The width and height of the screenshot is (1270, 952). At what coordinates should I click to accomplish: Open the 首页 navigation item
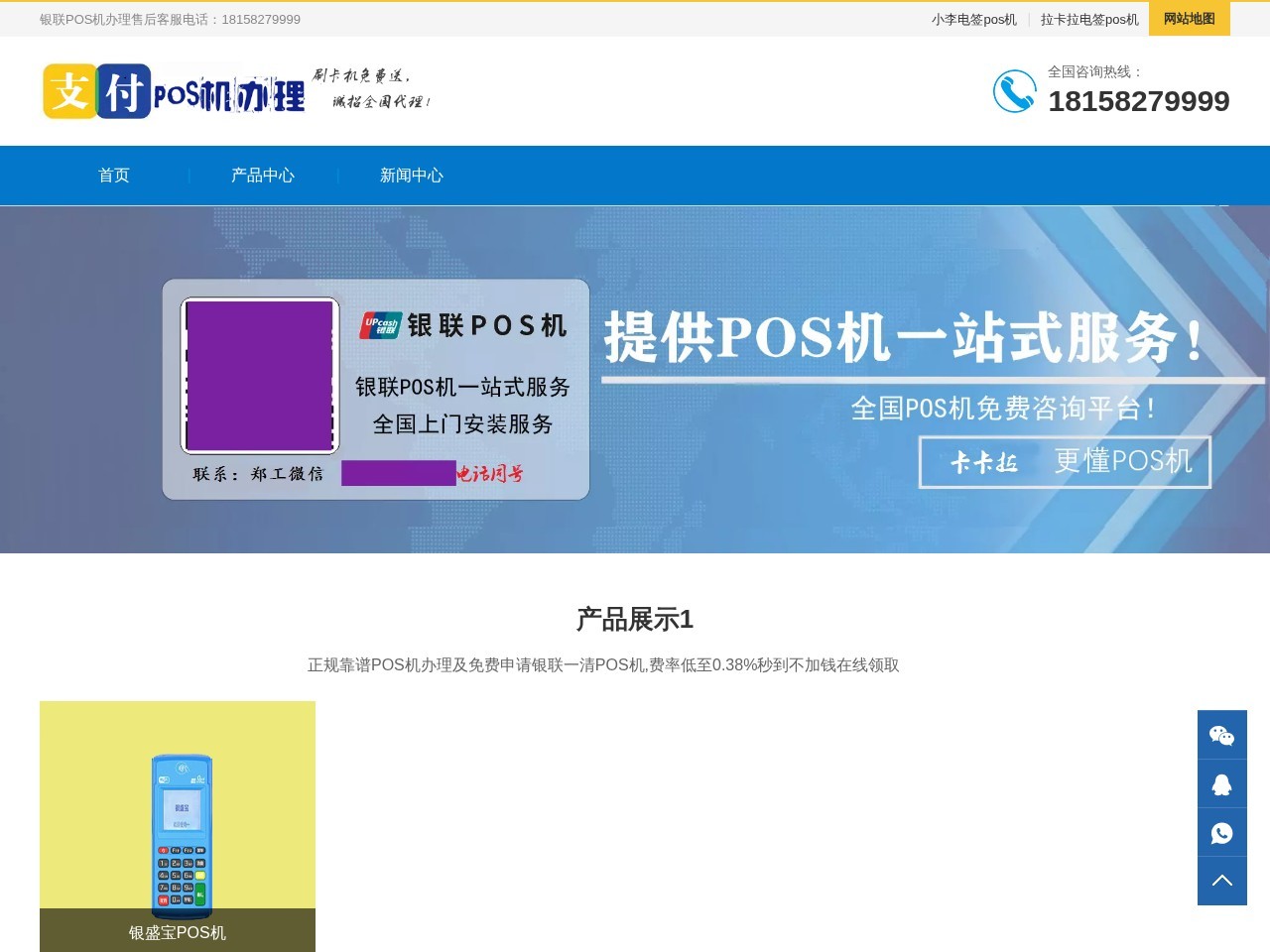[114, 176]
